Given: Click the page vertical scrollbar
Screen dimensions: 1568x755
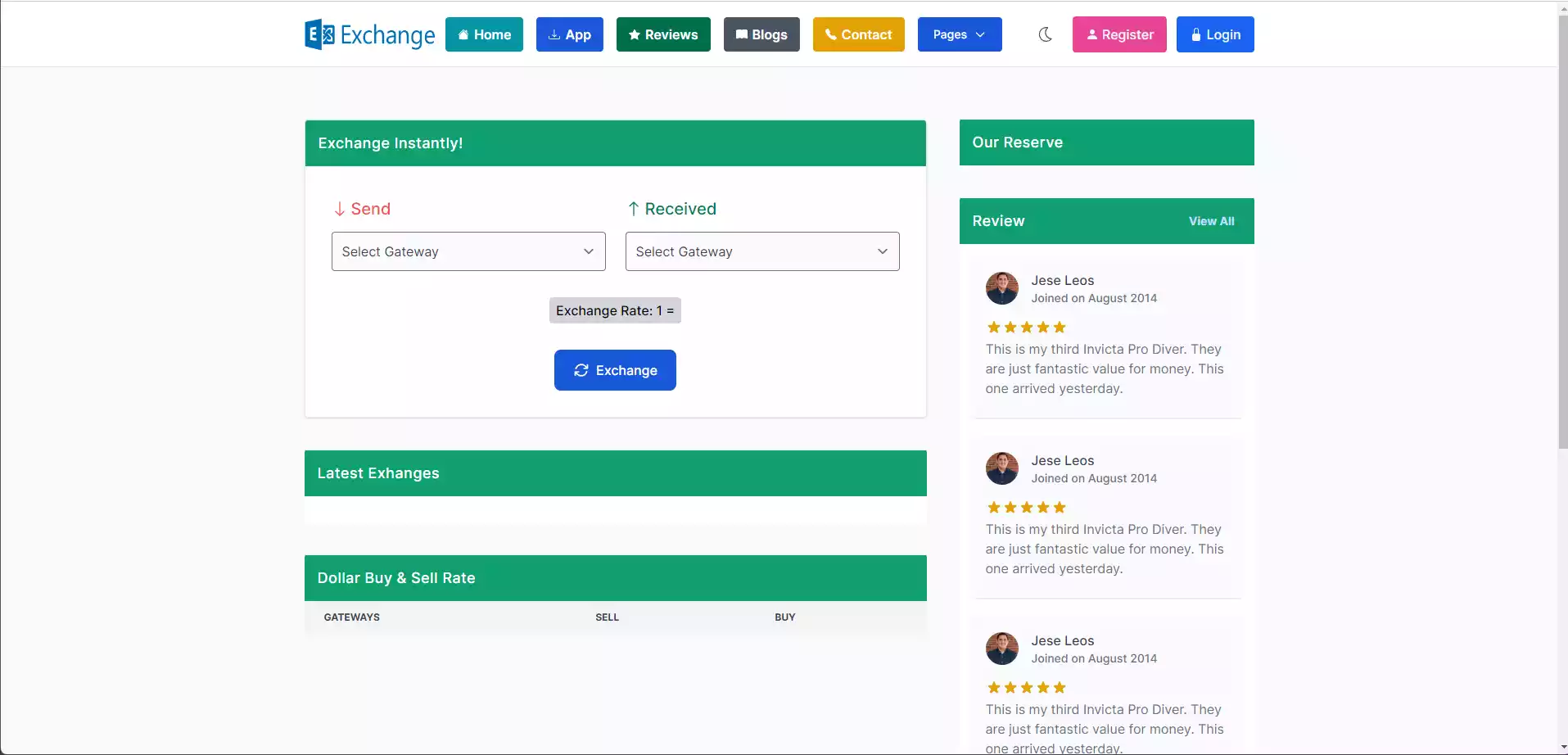Looking at the screenshot, I should [x=1562, y=246].
